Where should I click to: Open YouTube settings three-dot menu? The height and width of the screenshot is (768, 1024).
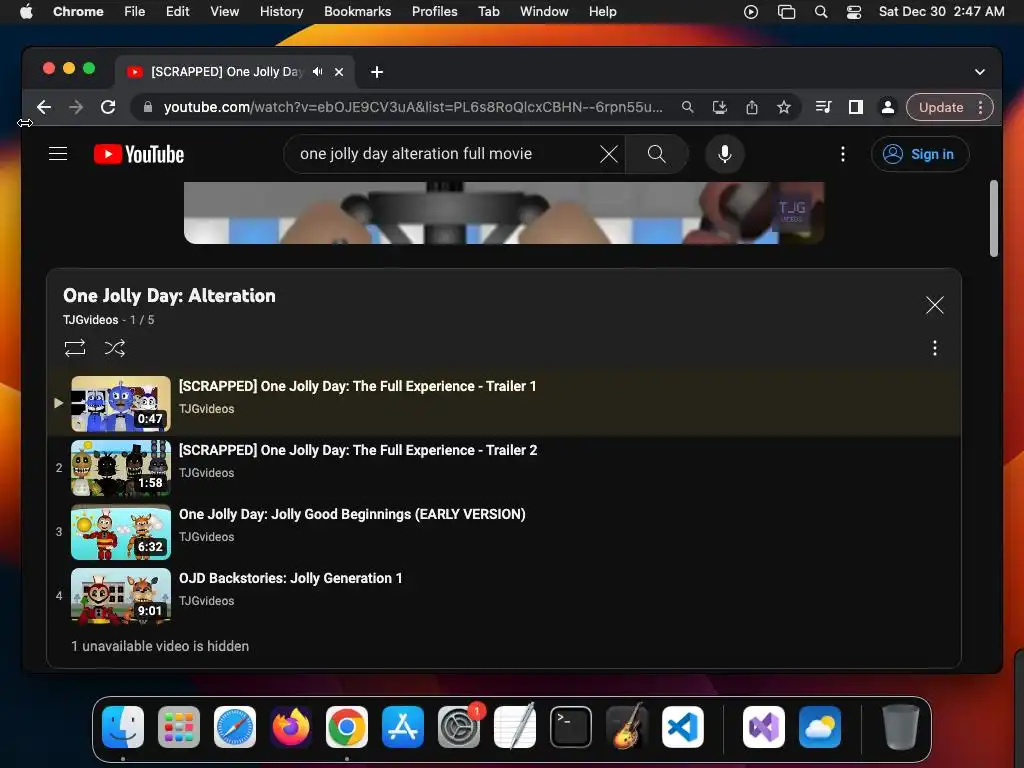point(842,154)
